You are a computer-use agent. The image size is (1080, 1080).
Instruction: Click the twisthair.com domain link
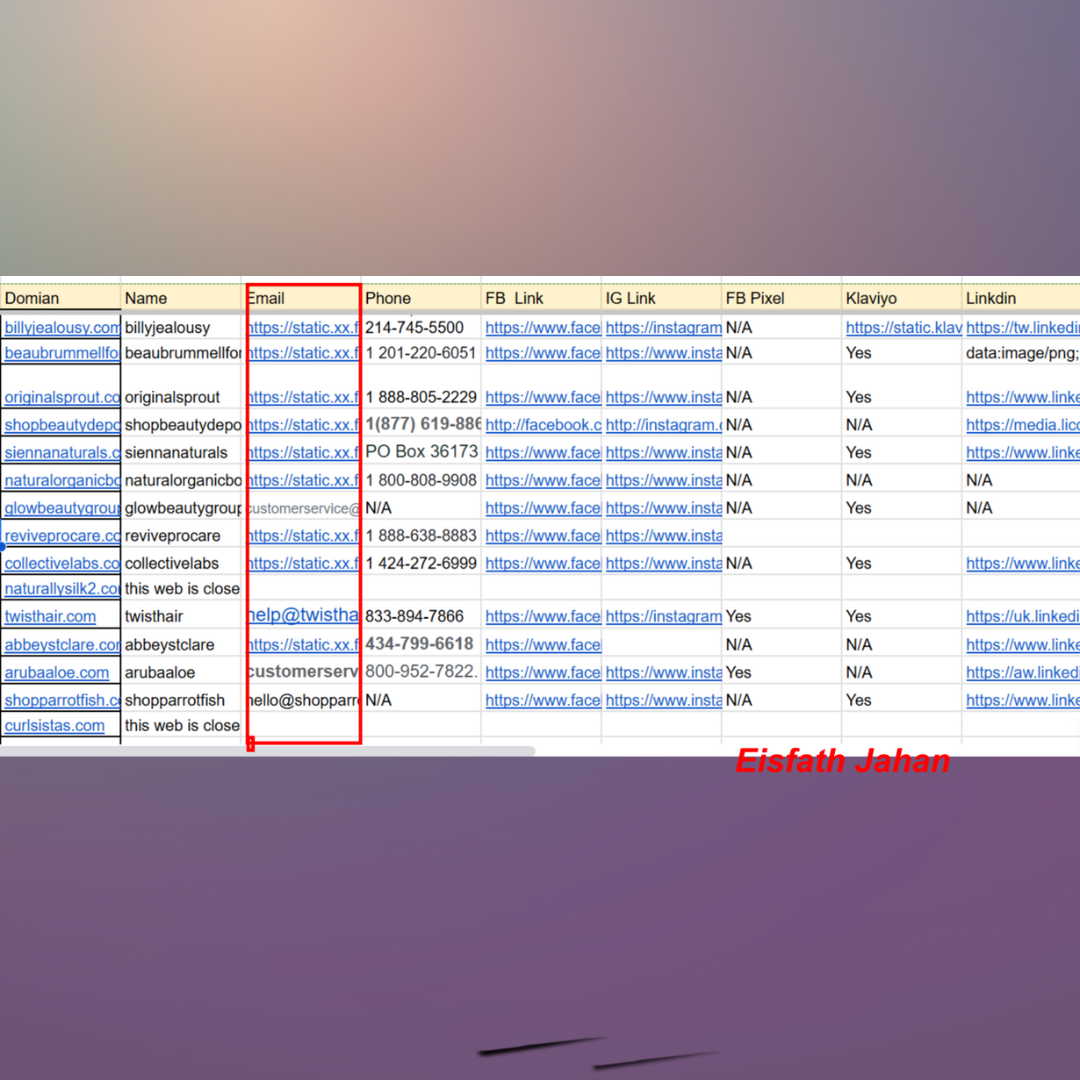(x=51, y=616)
